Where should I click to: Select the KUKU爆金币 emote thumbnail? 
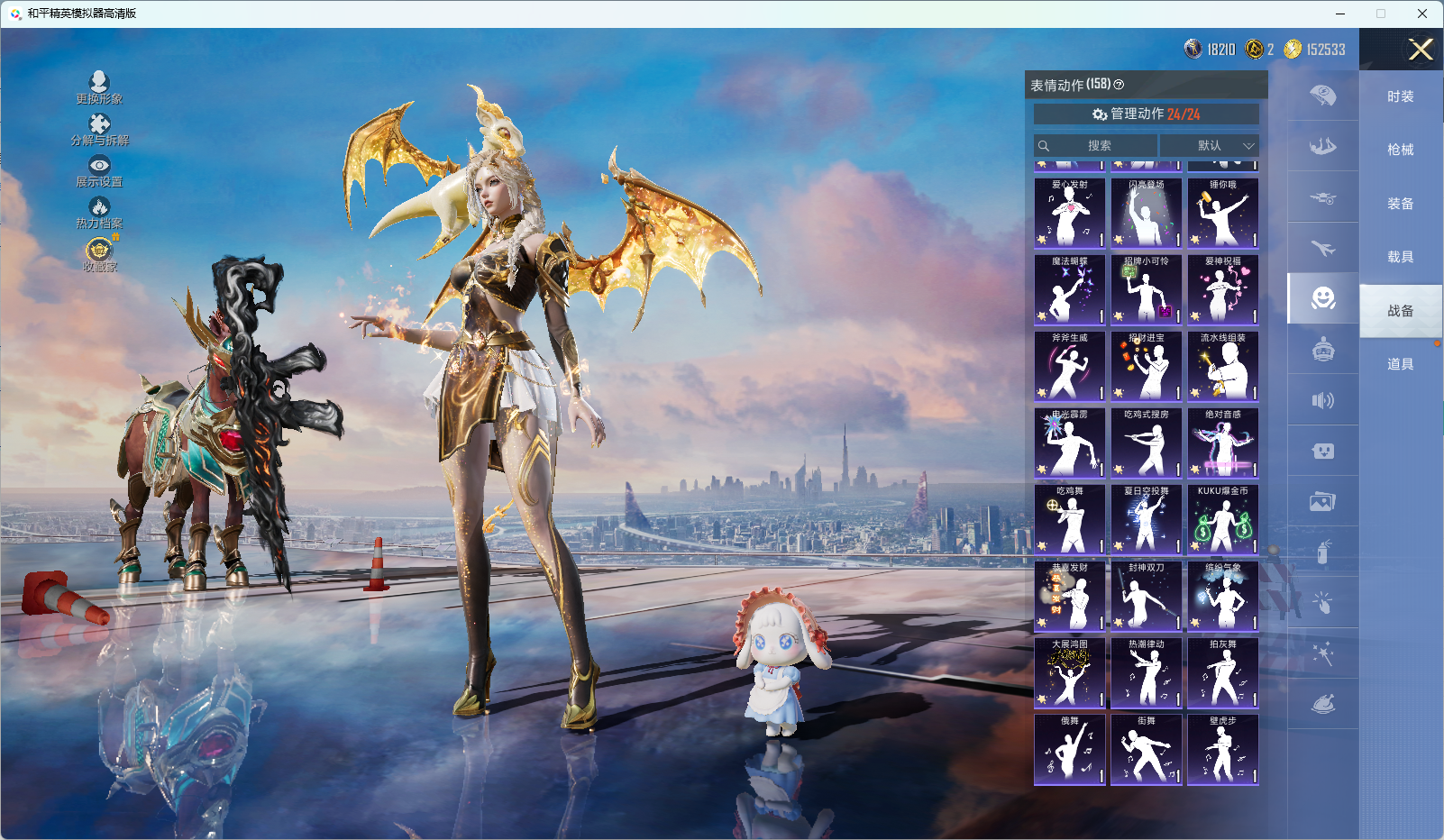pyautogui.click(x=1223, y=519)
